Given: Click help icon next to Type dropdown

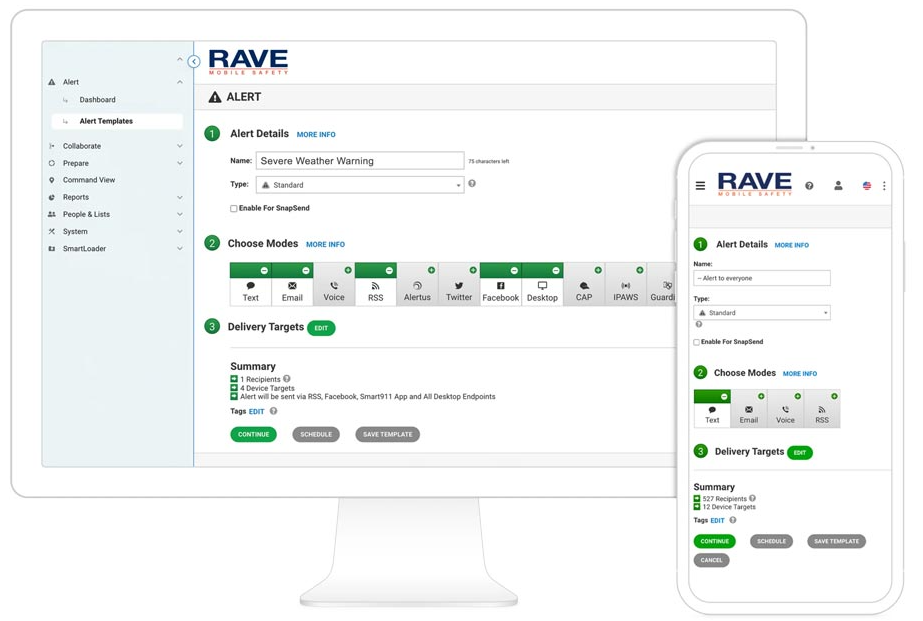Looking at the screenshot, I should pyautogui.click(x=472, y=184).
